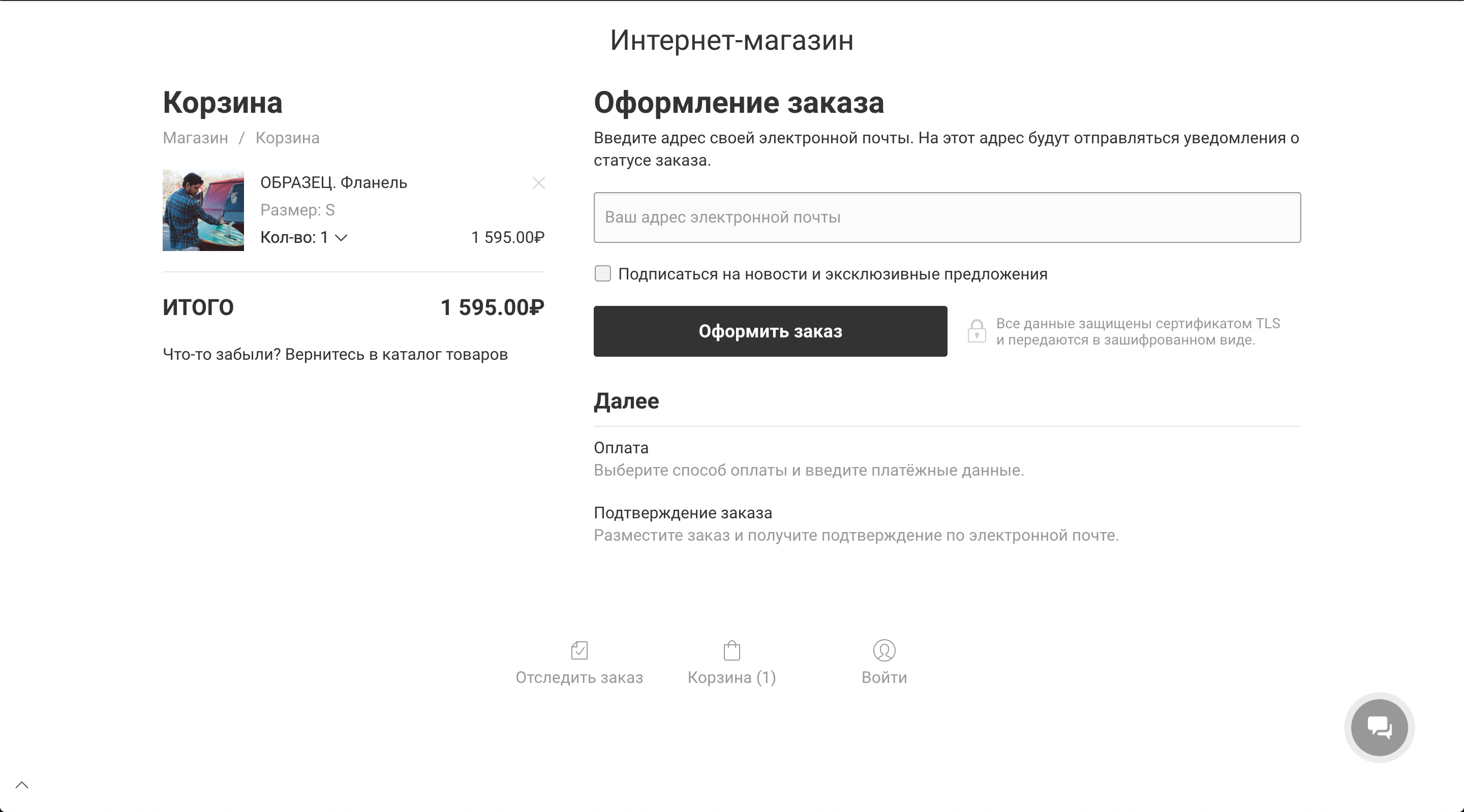The height and width of the screenshot is (812, 1464).
Task: Click the track order checklist icon
Action: pyautogui.click(x=579, y=650)
